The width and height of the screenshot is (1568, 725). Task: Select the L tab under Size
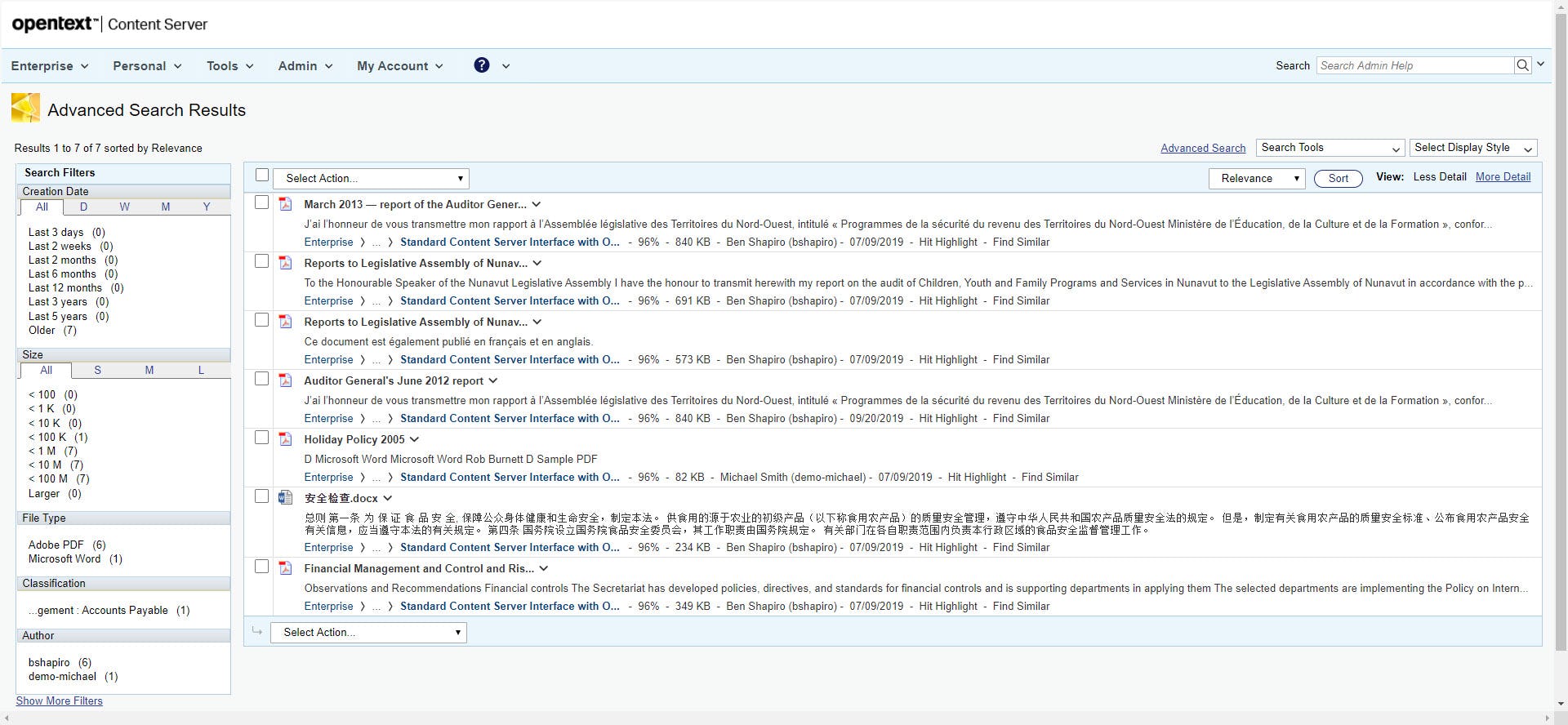(x=201, y=371)
